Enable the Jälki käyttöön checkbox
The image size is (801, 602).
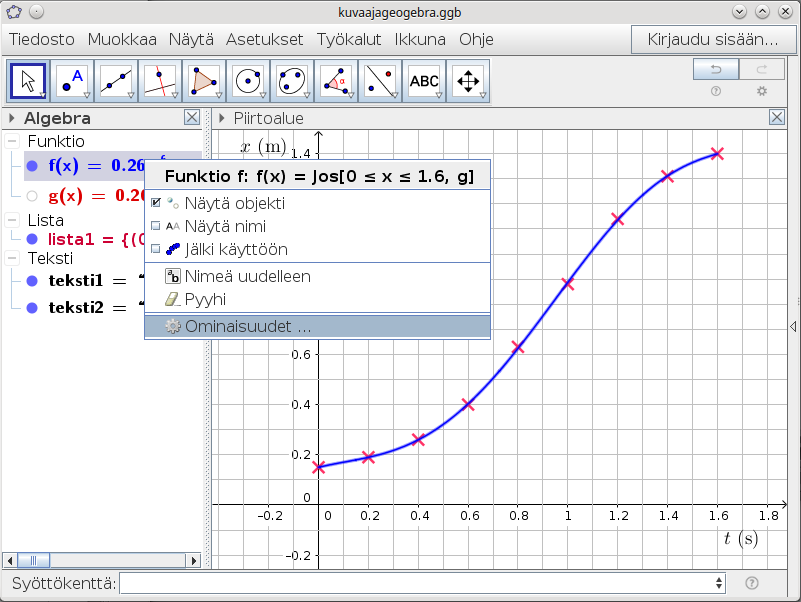[156, 249]
